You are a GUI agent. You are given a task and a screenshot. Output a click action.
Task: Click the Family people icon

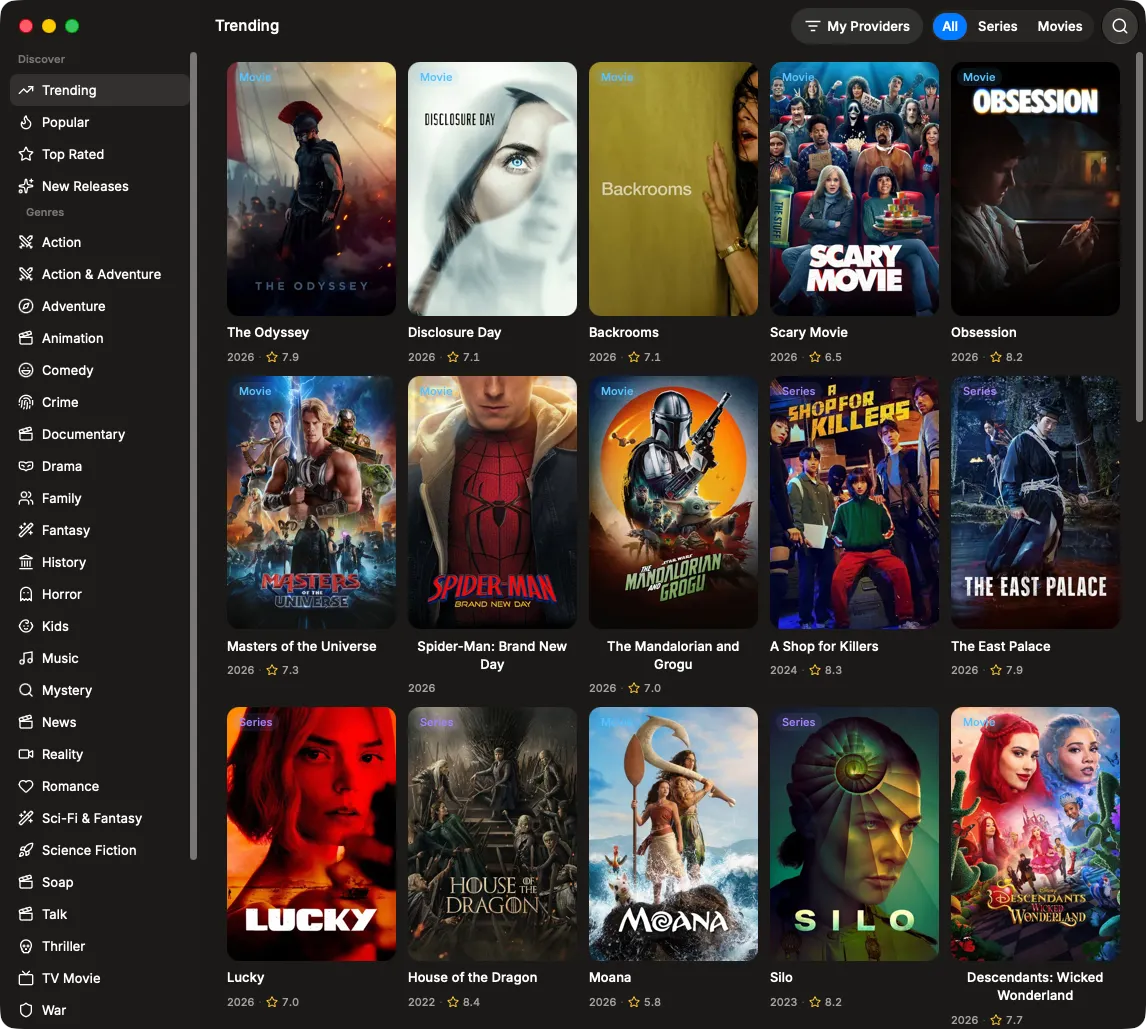pos(26,498)
